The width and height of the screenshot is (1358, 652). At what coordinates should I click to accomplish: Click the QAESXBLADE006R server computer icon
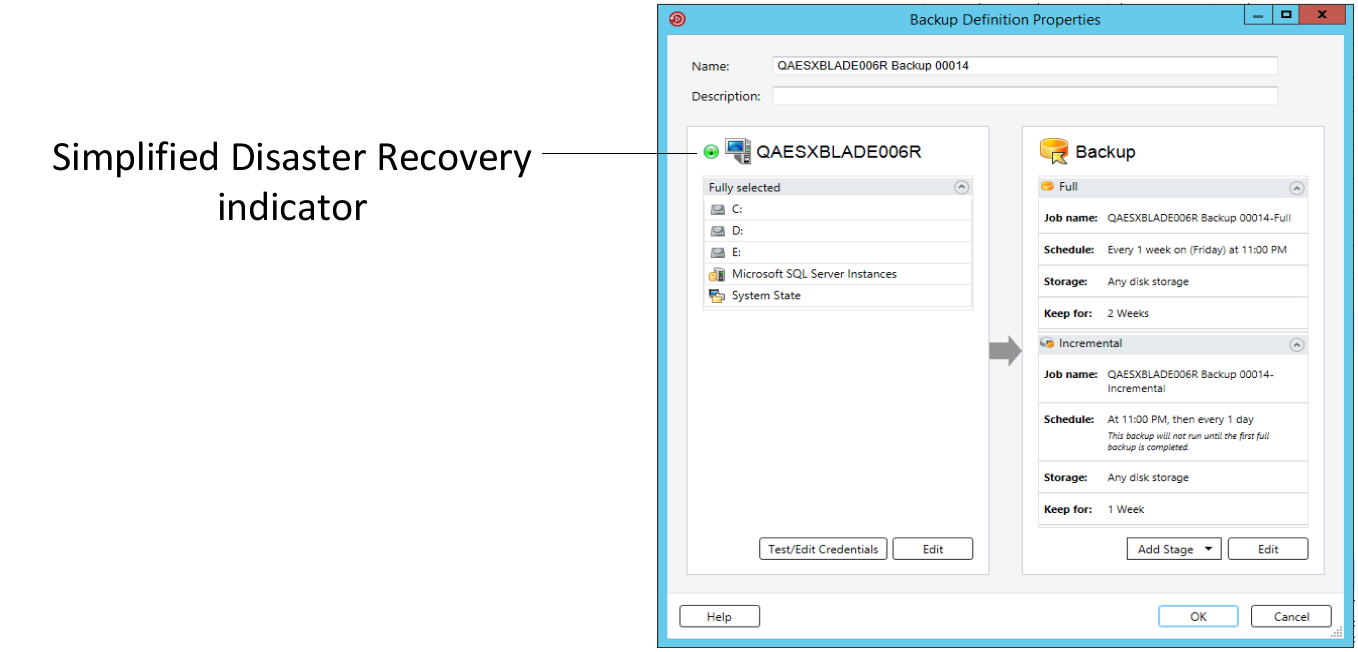click(738, 152)
